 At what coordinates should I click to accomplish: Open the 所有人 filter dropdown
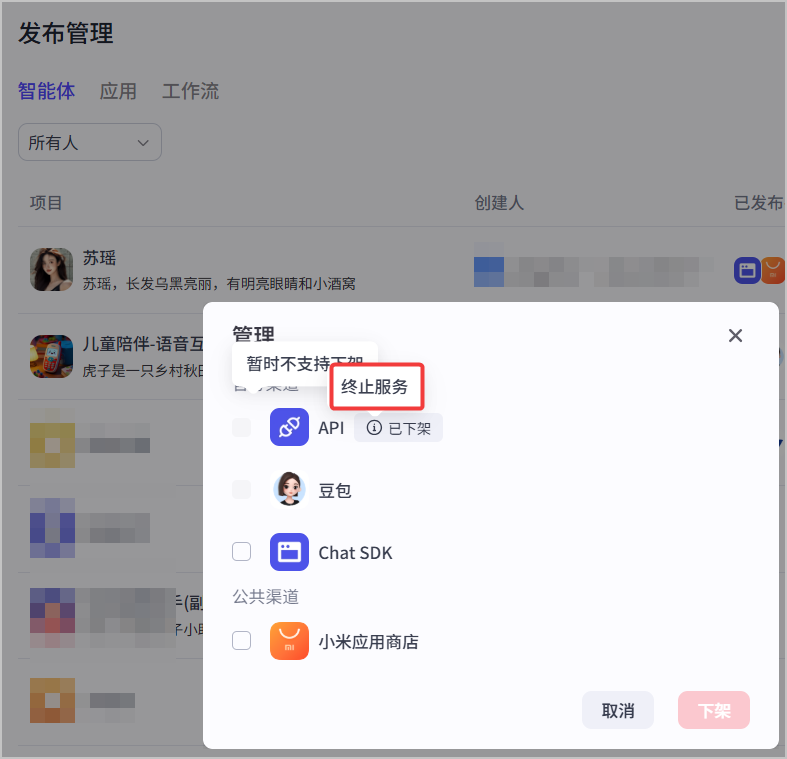tap(90, 143)
